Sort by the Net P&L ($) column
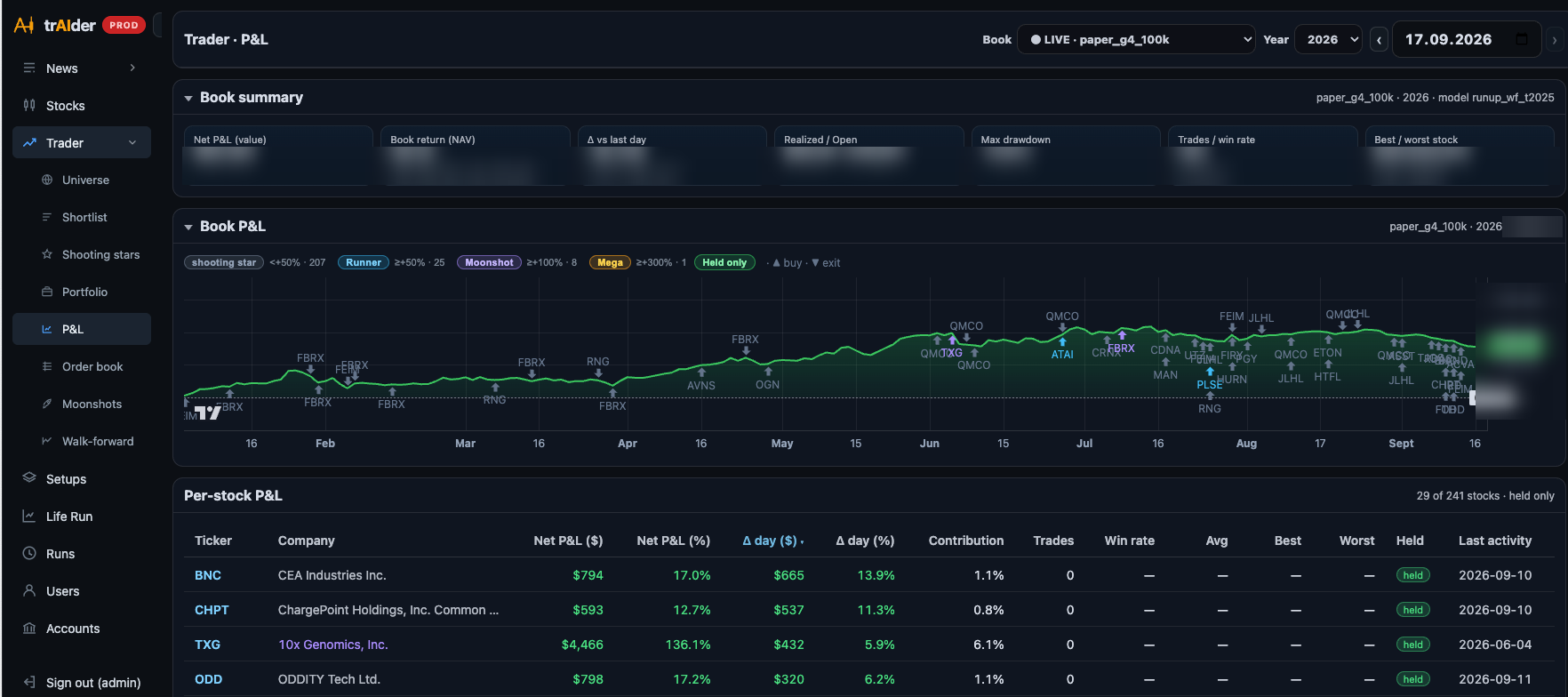 [x=568, y=541]
